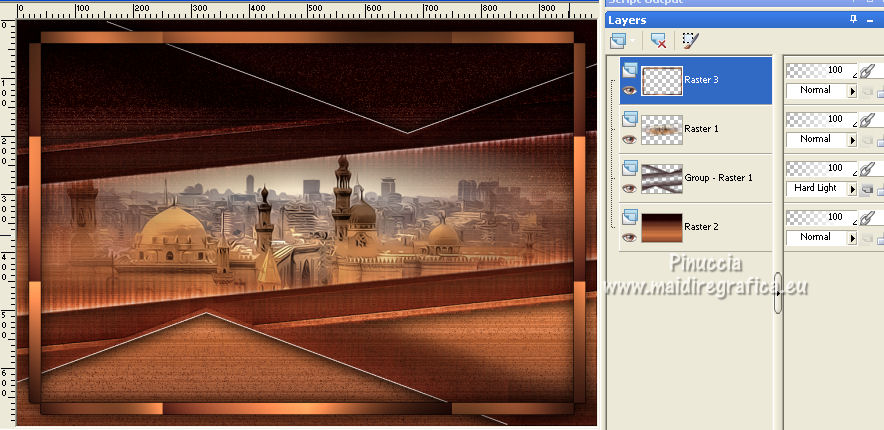
Task: Select the Raster 1 layer thumbnail
Action: 662,130
